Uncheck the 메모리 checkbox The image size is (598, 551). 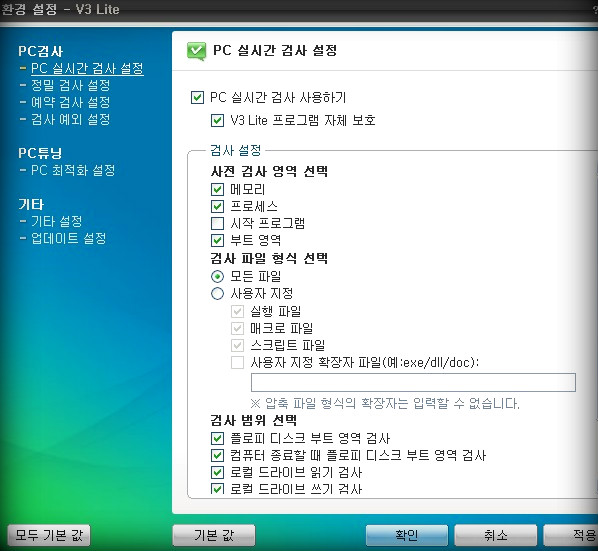pyautogui.click(x=217, y=189)
